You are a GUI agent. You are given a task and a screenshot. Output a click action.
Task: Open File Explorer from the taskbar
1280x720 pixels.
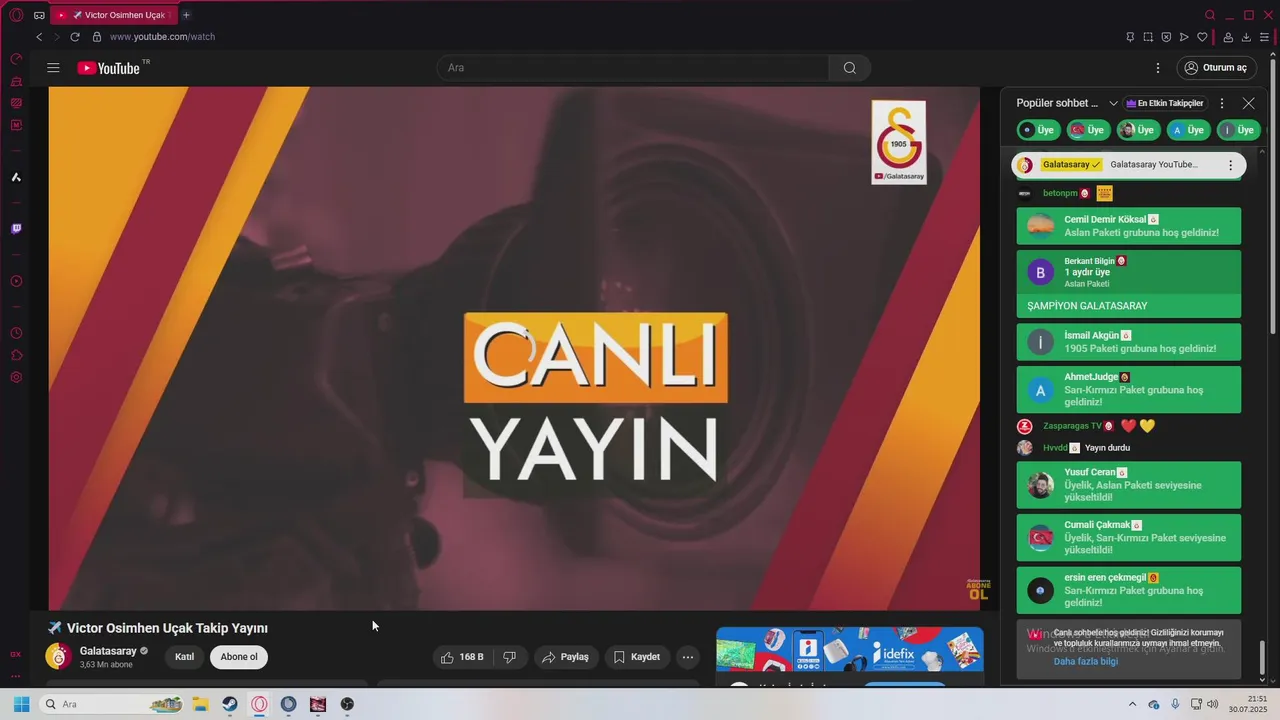coord(200,704)
